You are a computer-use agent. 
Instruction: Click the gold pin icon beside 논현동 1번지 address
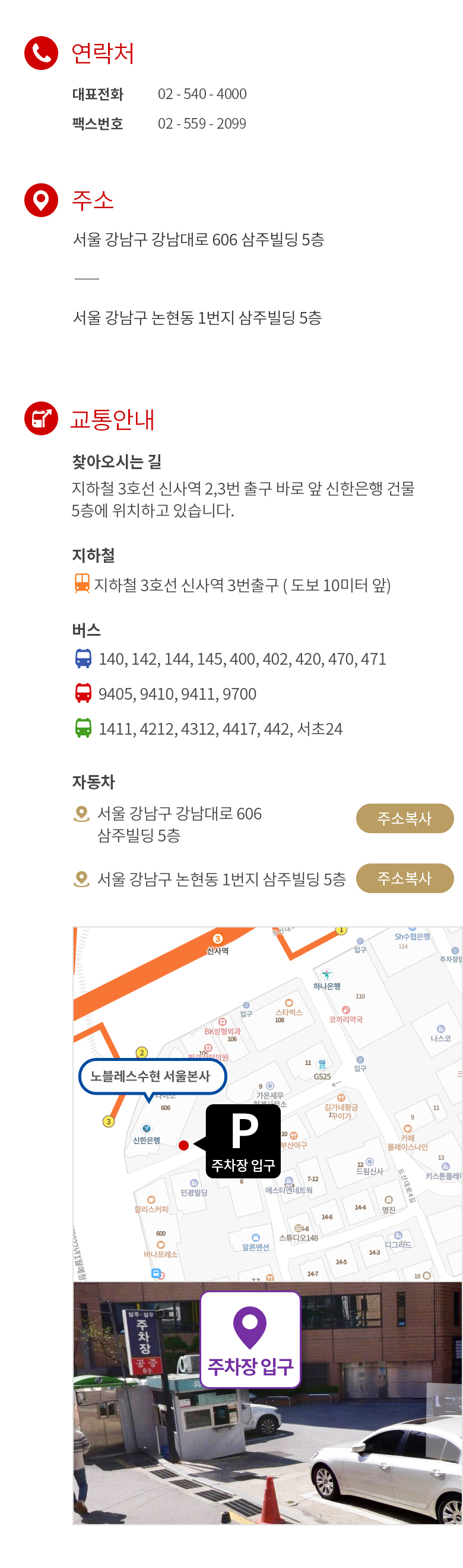(x=81, y=878)
